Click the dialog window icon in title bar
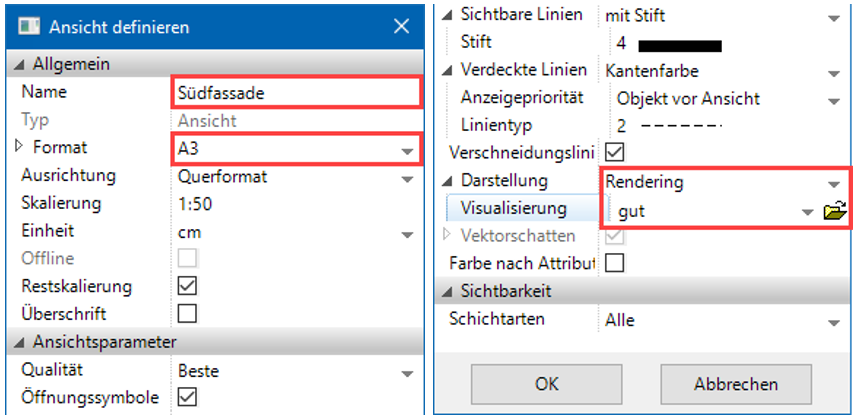Viewport: 865px width, 420px height. [29, 27]
